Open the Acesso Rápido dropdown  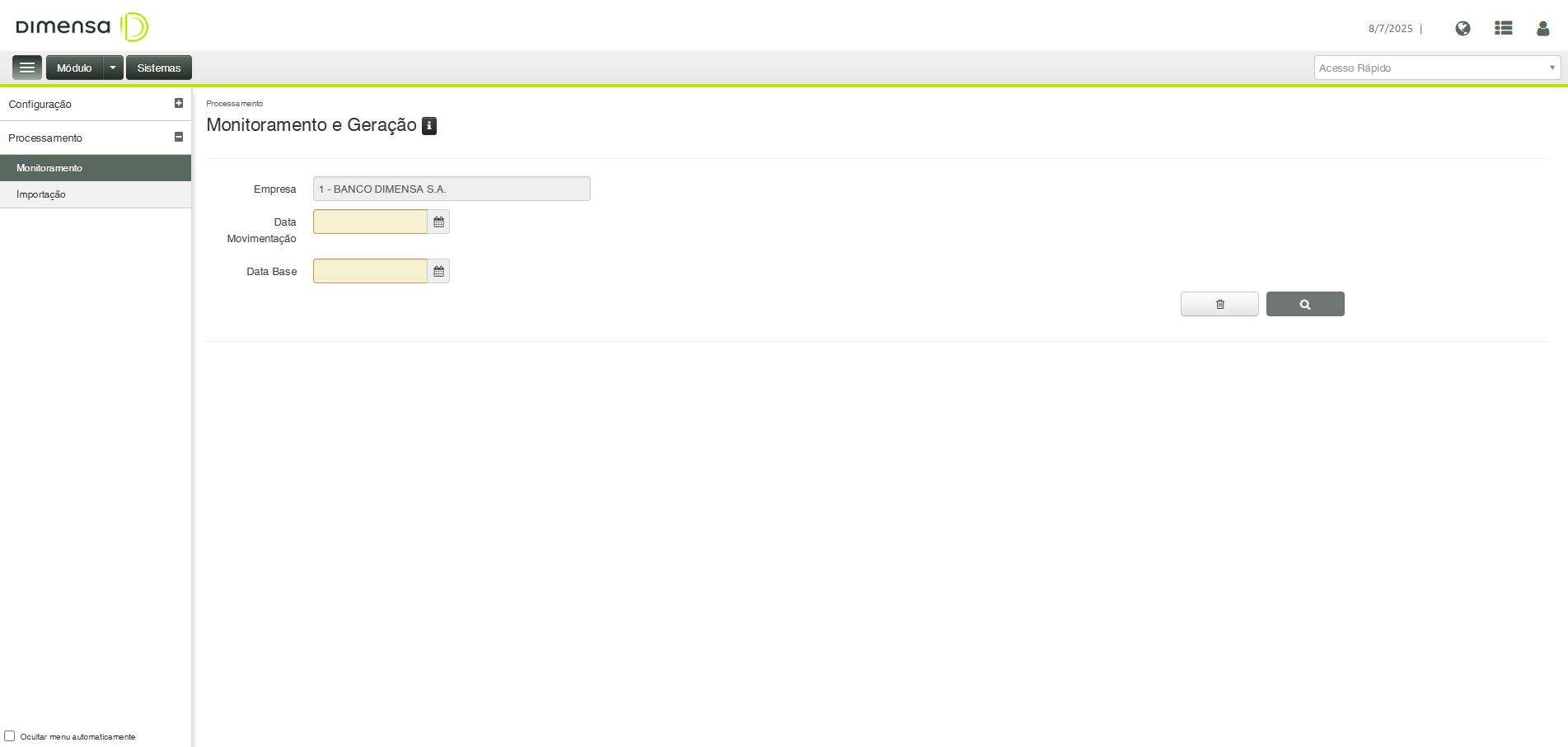[x=1437, y=68]
